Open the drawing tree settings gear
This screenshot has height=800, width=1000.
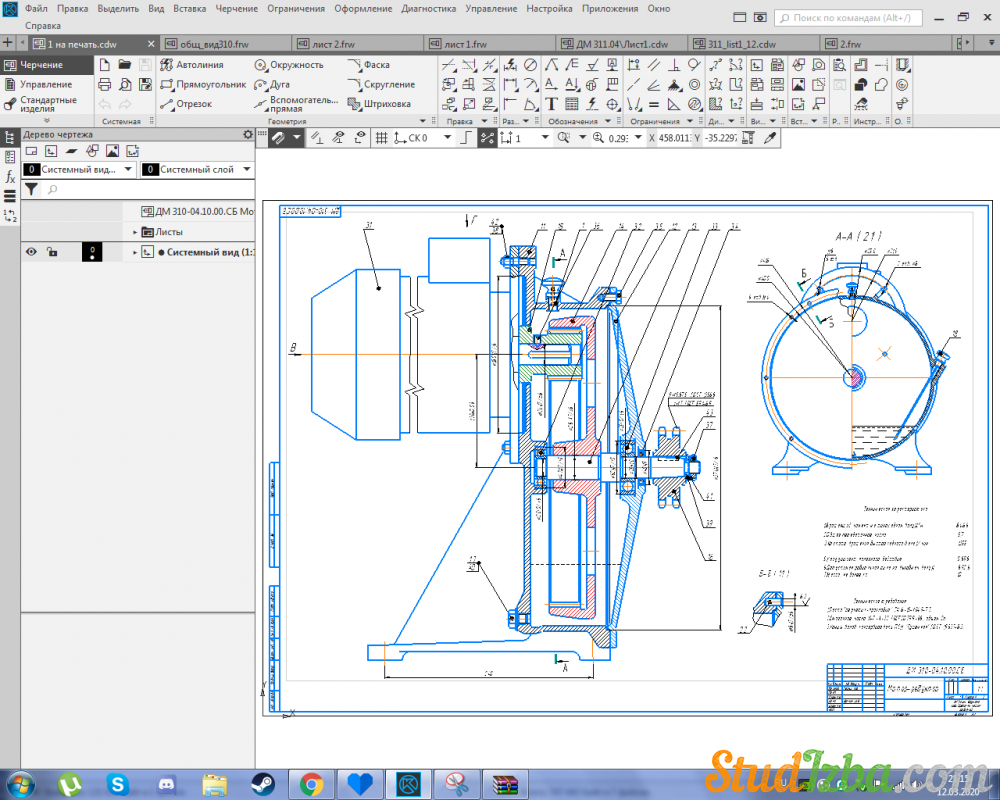(x=248, y=134)
